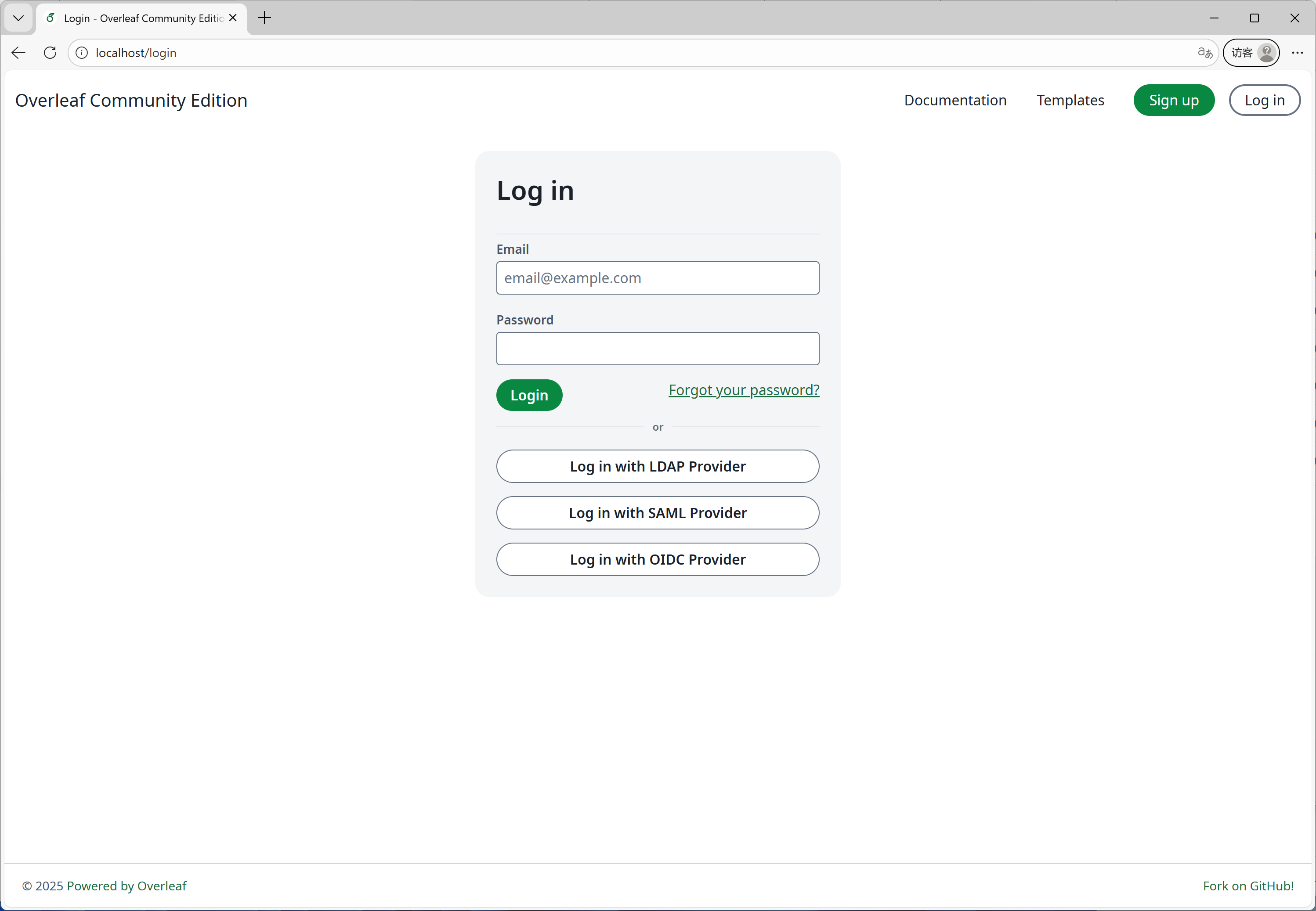Click the browser back arrow
This screenshot has width=1316, height=911.
coord(18,53)
